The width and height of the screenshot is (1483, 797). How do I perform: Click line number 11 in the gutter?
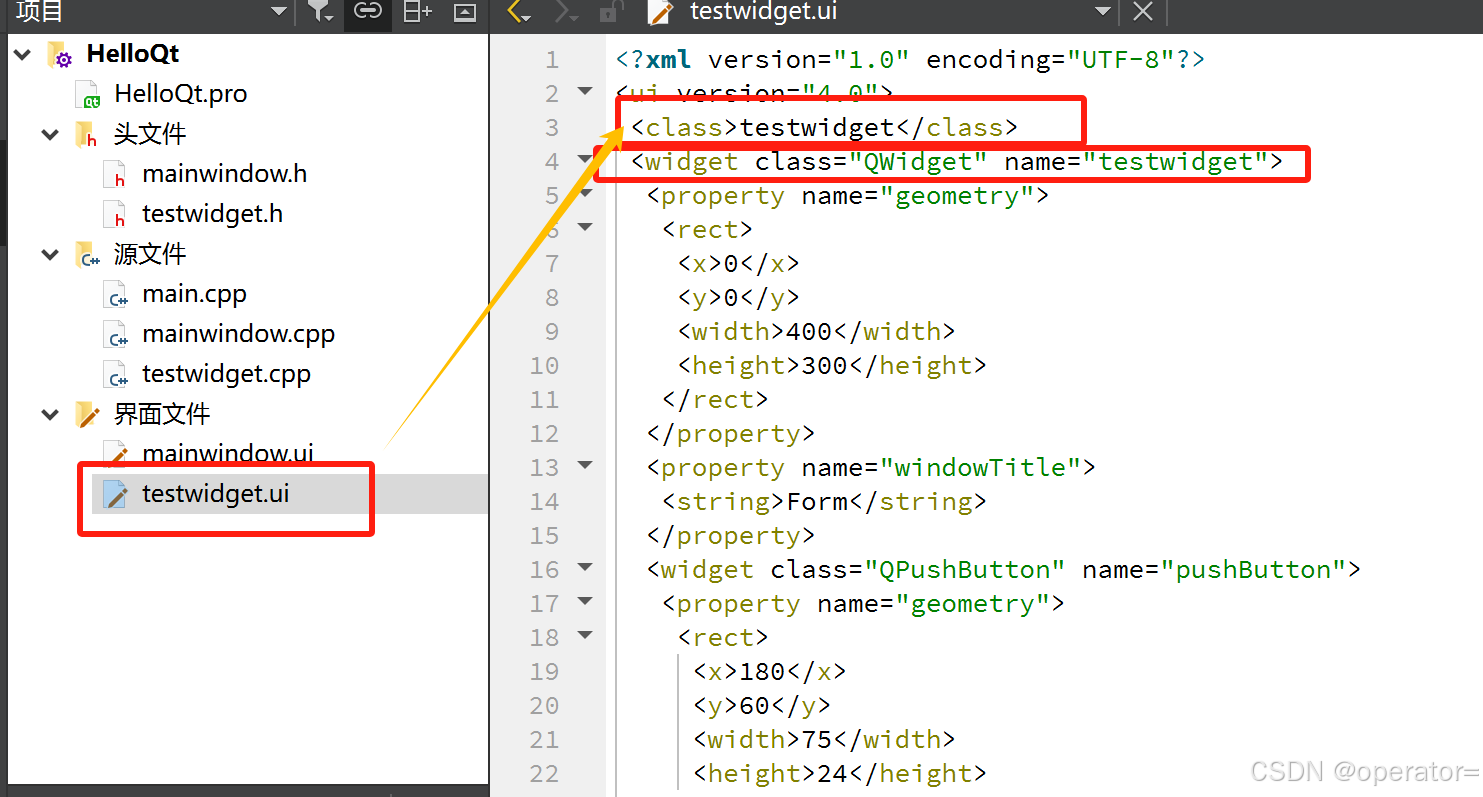(x=544, y=400)
